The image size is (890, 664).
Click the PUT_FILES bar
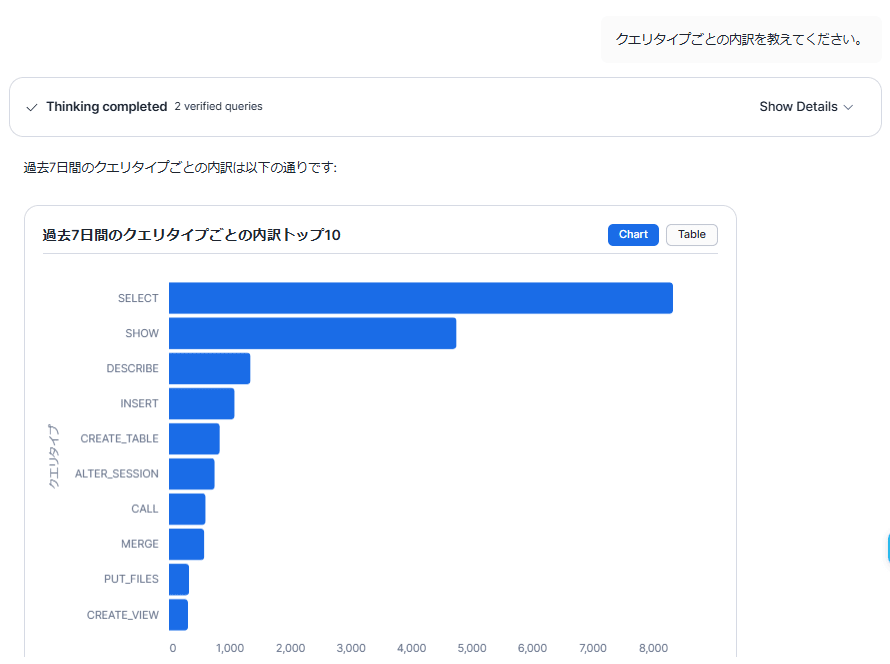click(179, 579)
